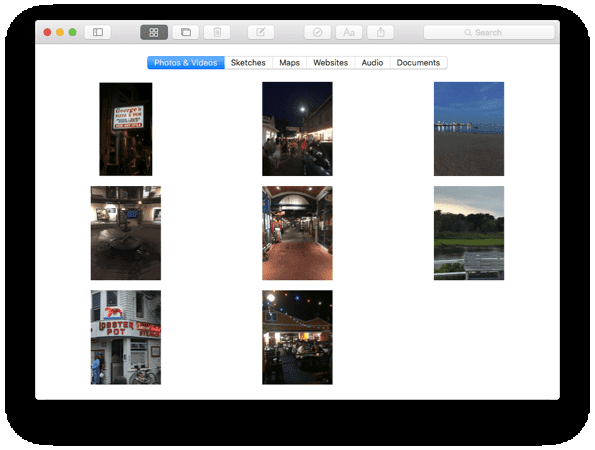
Task: Open the Maps tab
Action: [x=290, y=63]
